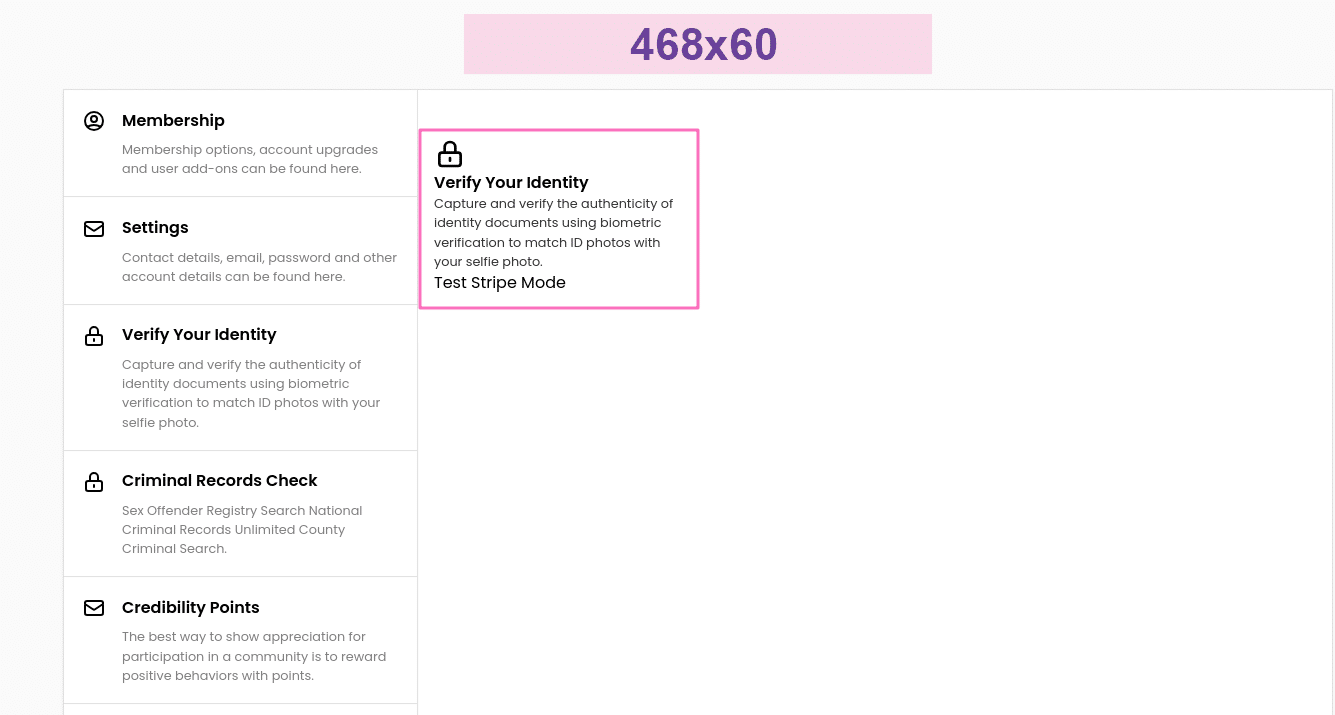Click the Credibility Points envelope icon
This screenshot has width=1335, height=715.
(x=94, y=608)
